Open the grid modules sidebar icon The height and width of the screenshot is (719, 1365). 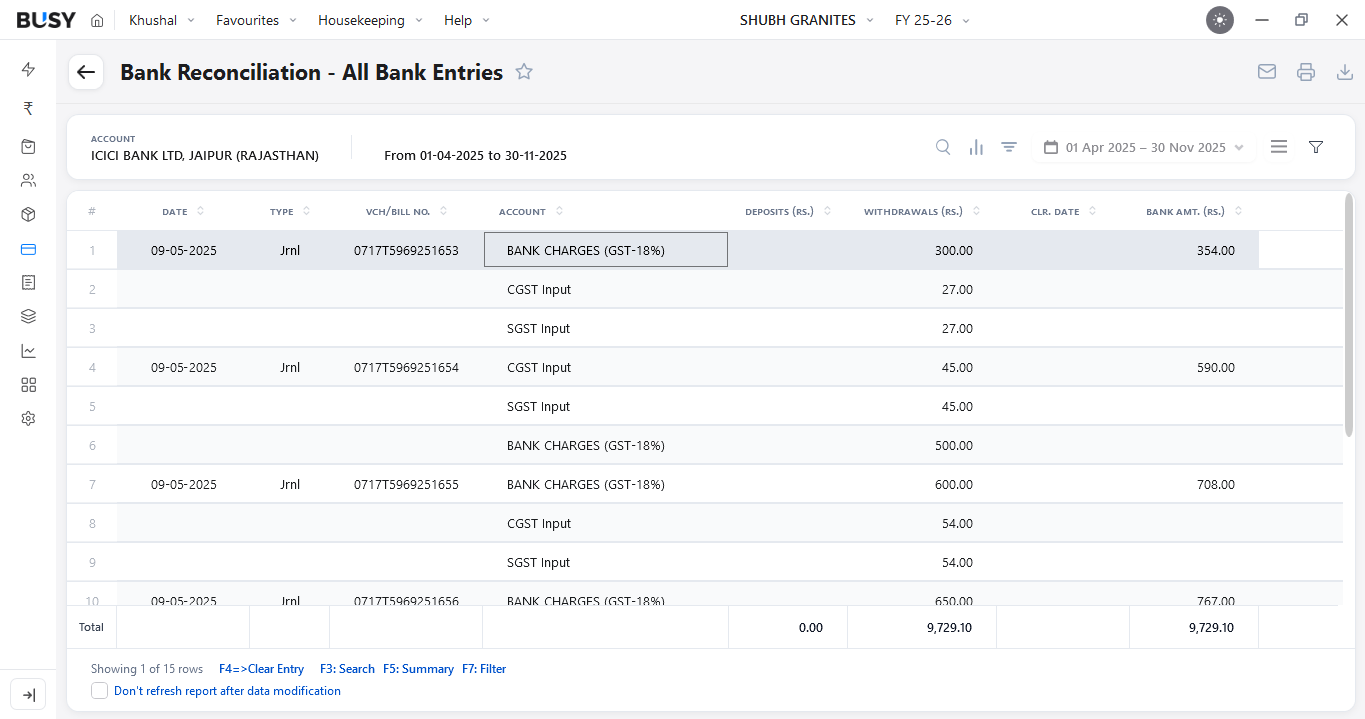click(x=28, y=385)
